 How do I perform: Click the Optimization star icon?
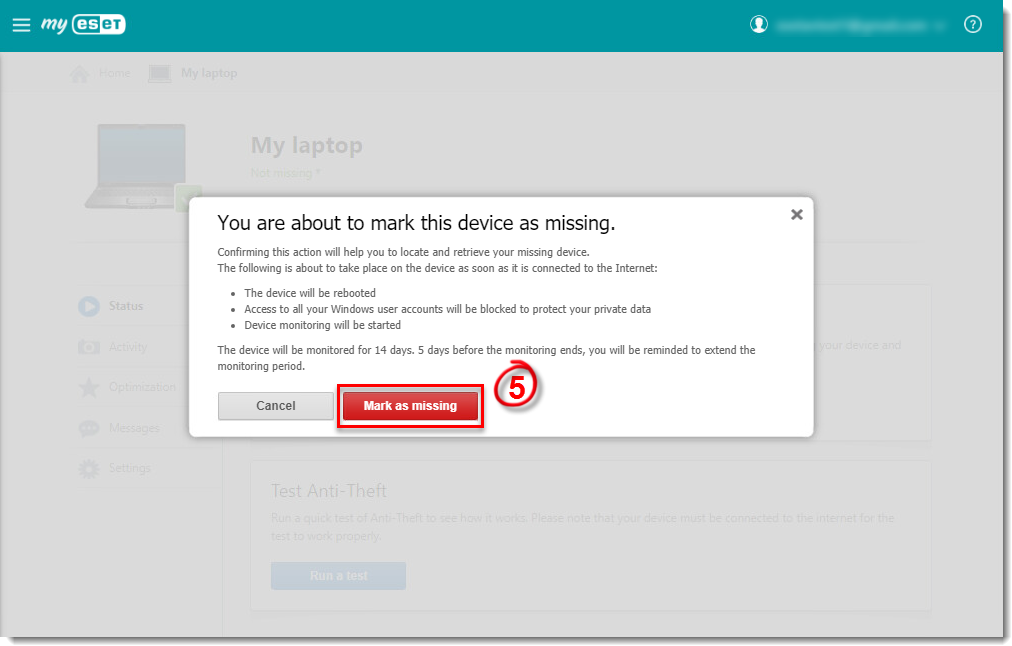click(89, 387)
